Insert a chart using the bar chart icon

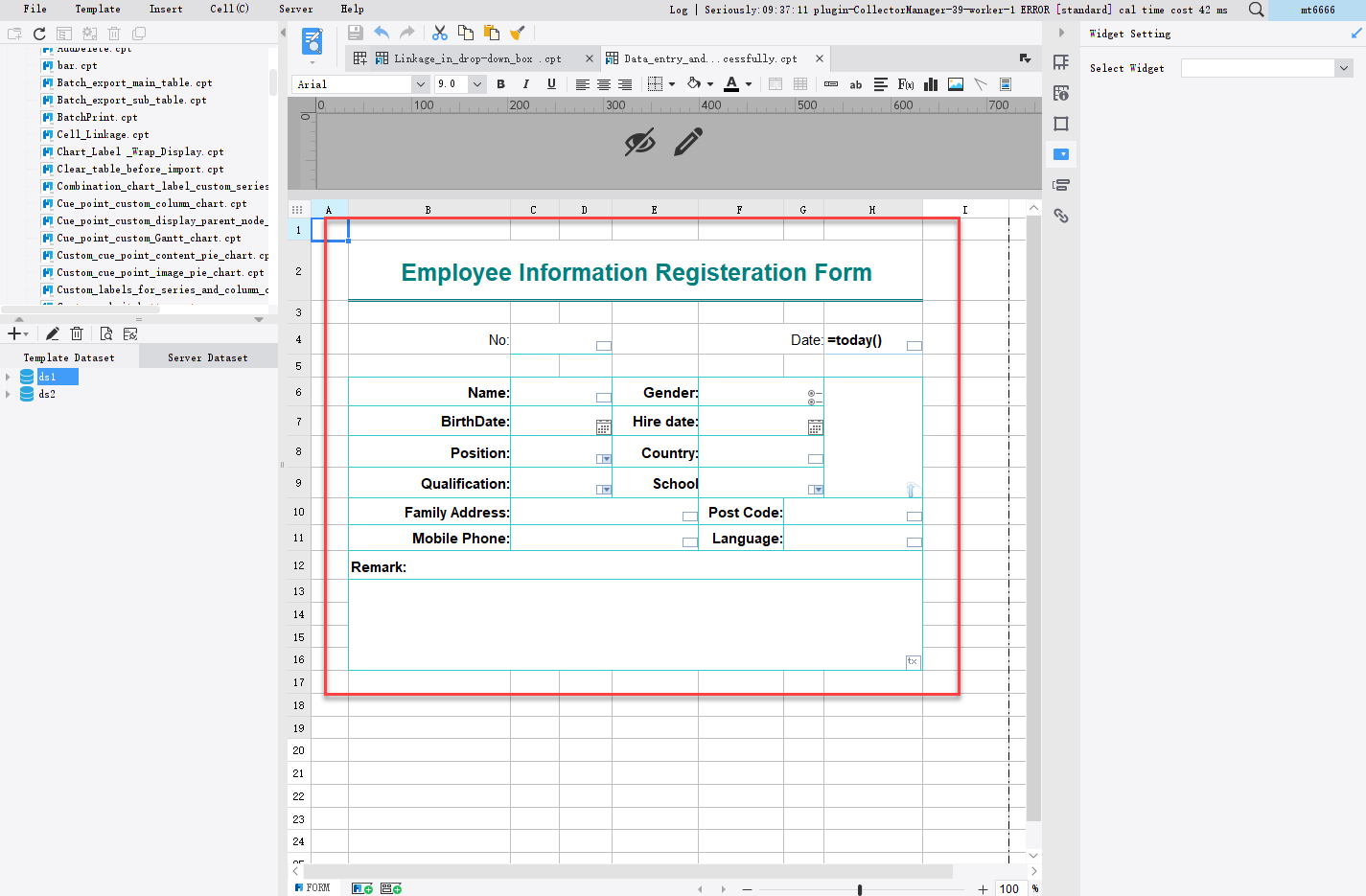click(931, 84)
